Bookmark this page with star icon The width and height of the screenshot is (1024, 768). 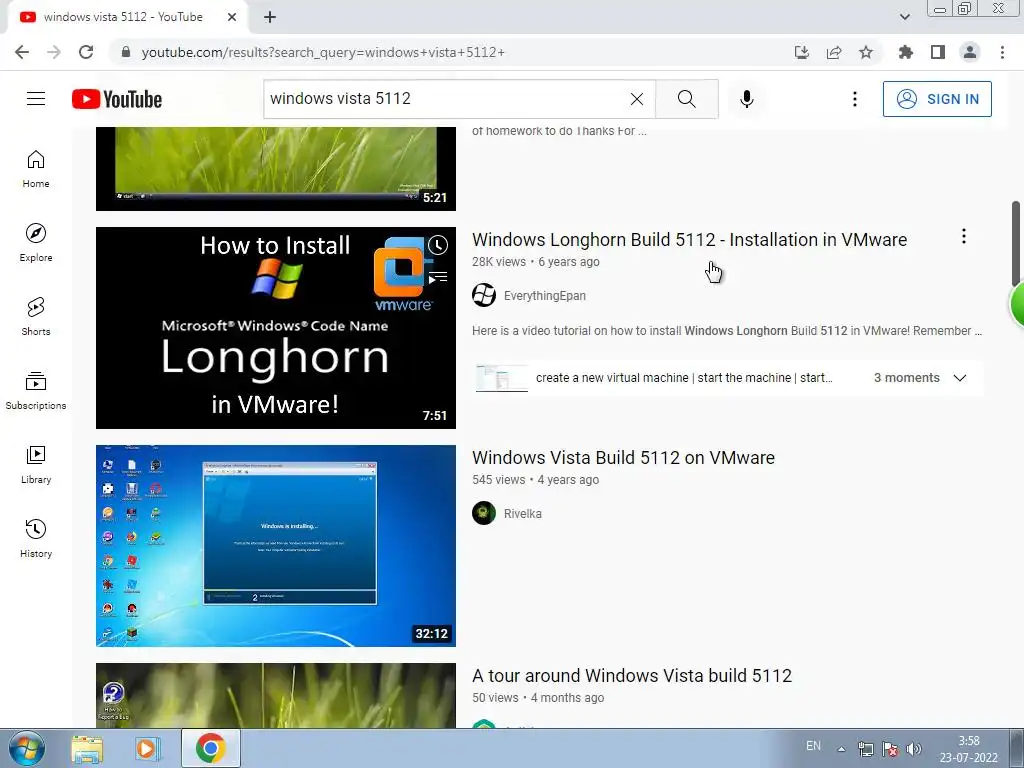866,52
